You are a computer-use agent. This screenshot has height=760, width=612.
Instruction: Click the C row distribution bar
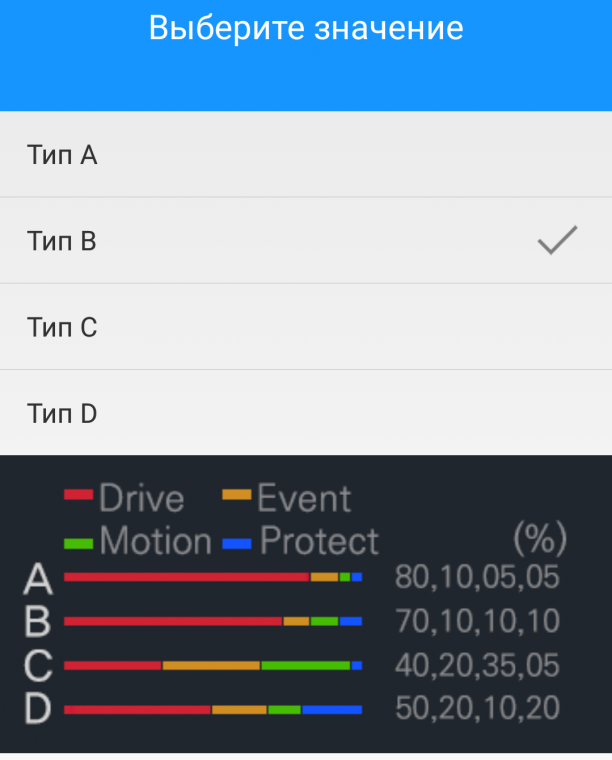click(213, 665)
